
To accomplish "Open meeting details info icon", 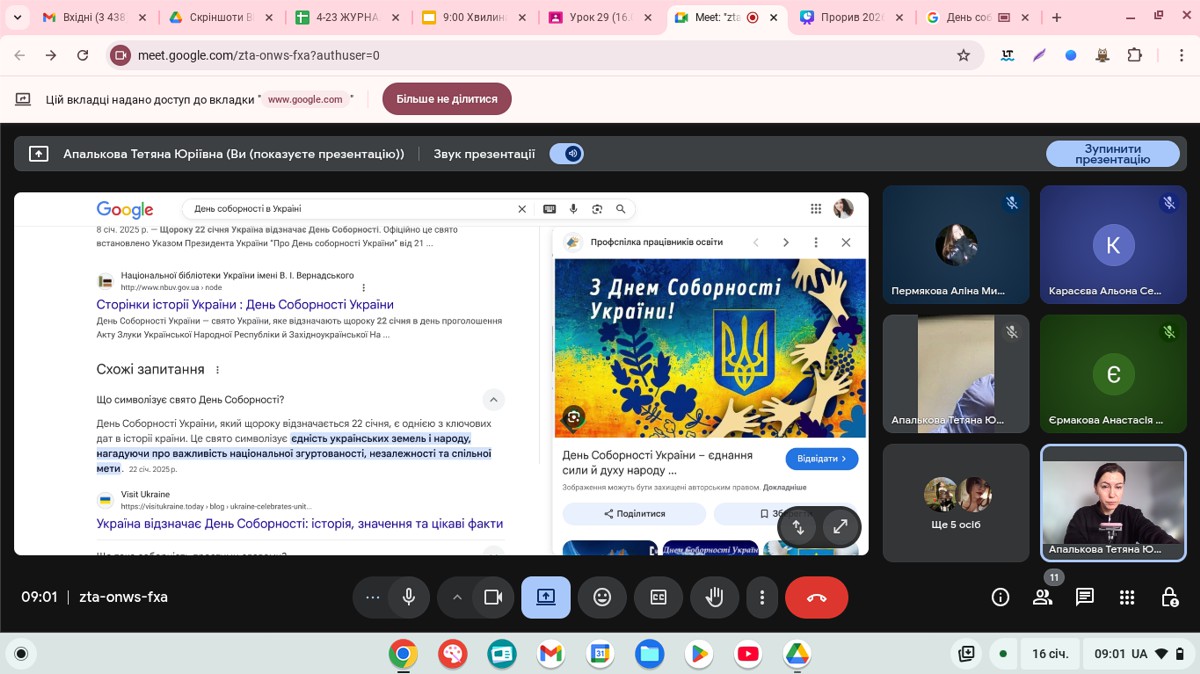I will 1000,597.
